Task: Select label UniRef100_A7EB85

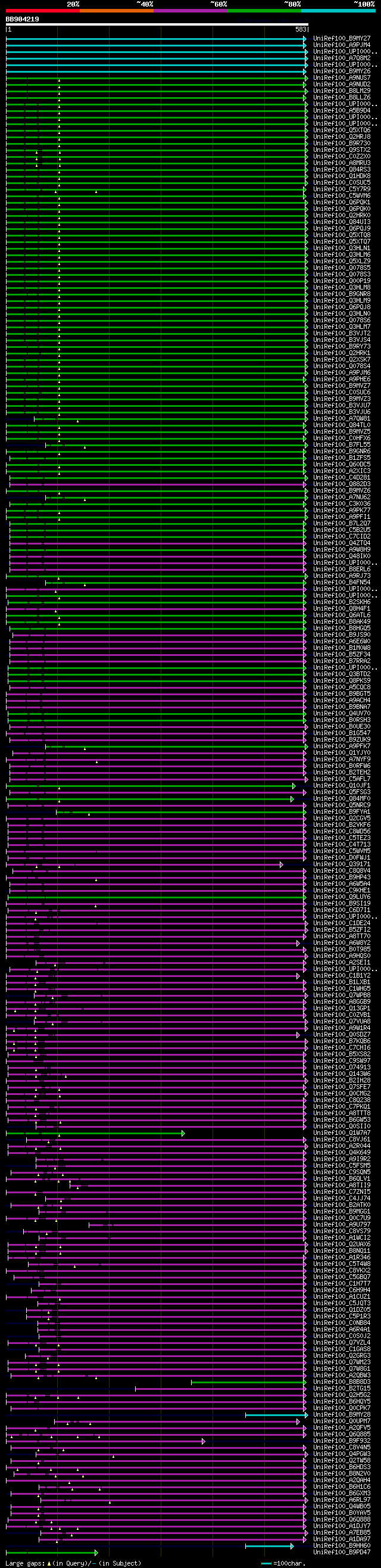Action: tap(342, 1533)
